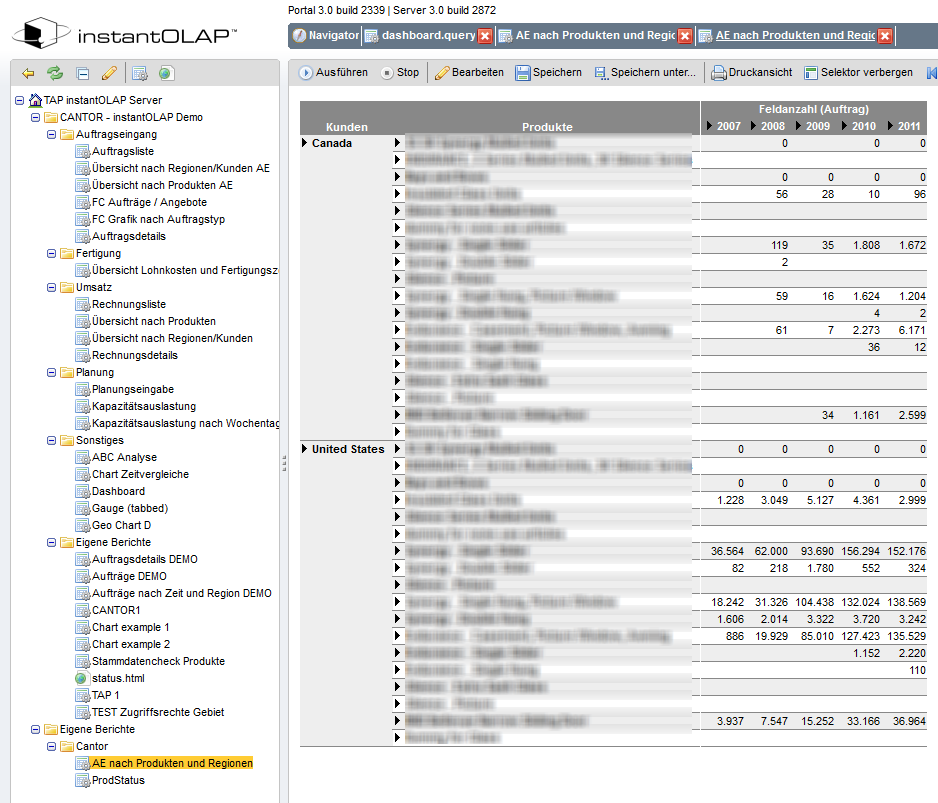Screen dimensions: 938x803
Task: Drill down into the 2007 column
Action: tap(709, 126)
